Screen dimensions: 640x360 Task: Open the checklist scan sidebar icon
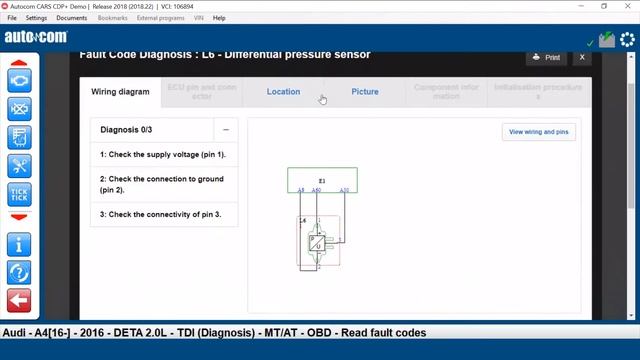[19, 138]
